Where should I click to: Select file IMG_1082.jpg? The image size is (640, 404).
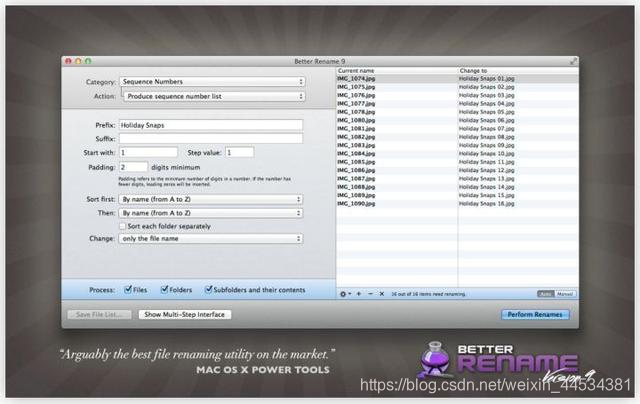pos(356,137)
